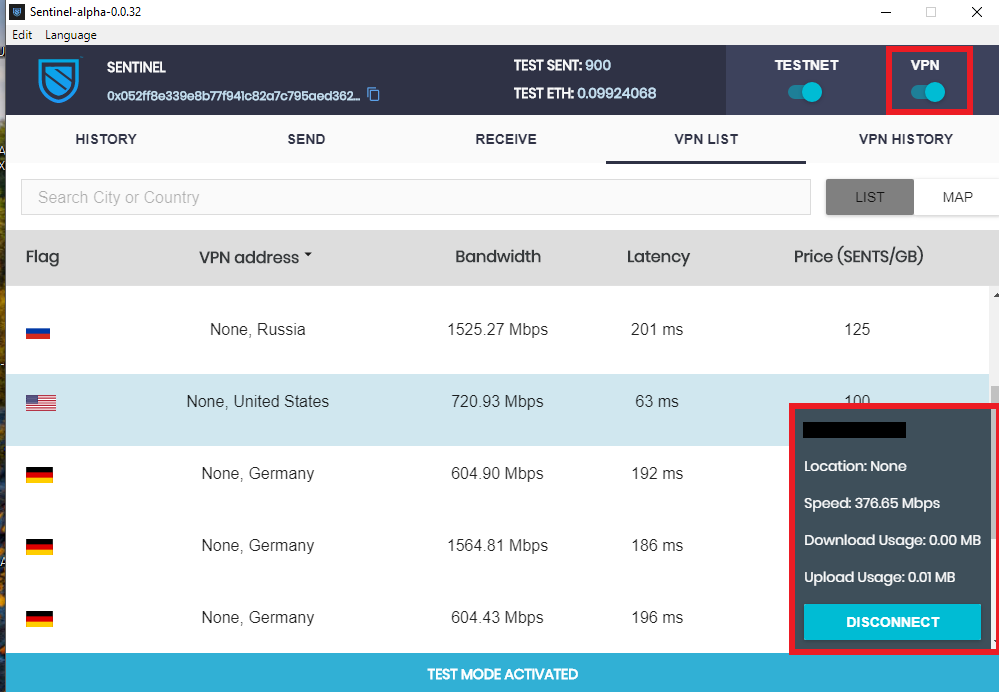Select the None, Russia VPN row

(498, 329)
